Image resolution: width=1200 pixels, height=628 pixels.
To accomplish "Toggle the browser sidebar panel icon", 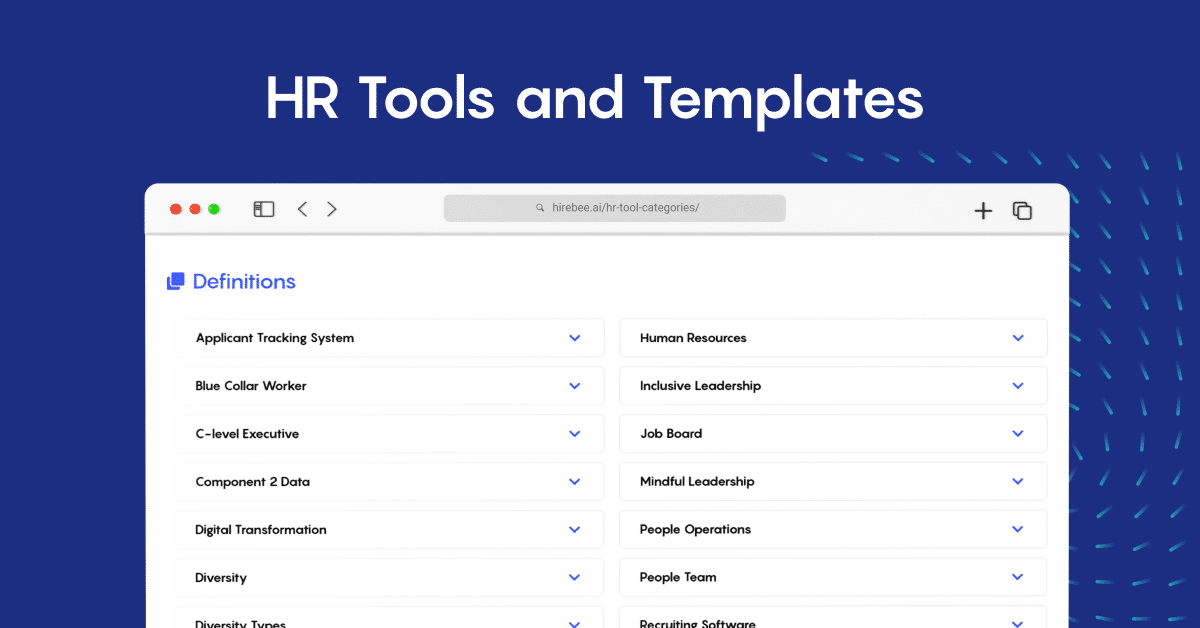I will (x=263, y=208).
